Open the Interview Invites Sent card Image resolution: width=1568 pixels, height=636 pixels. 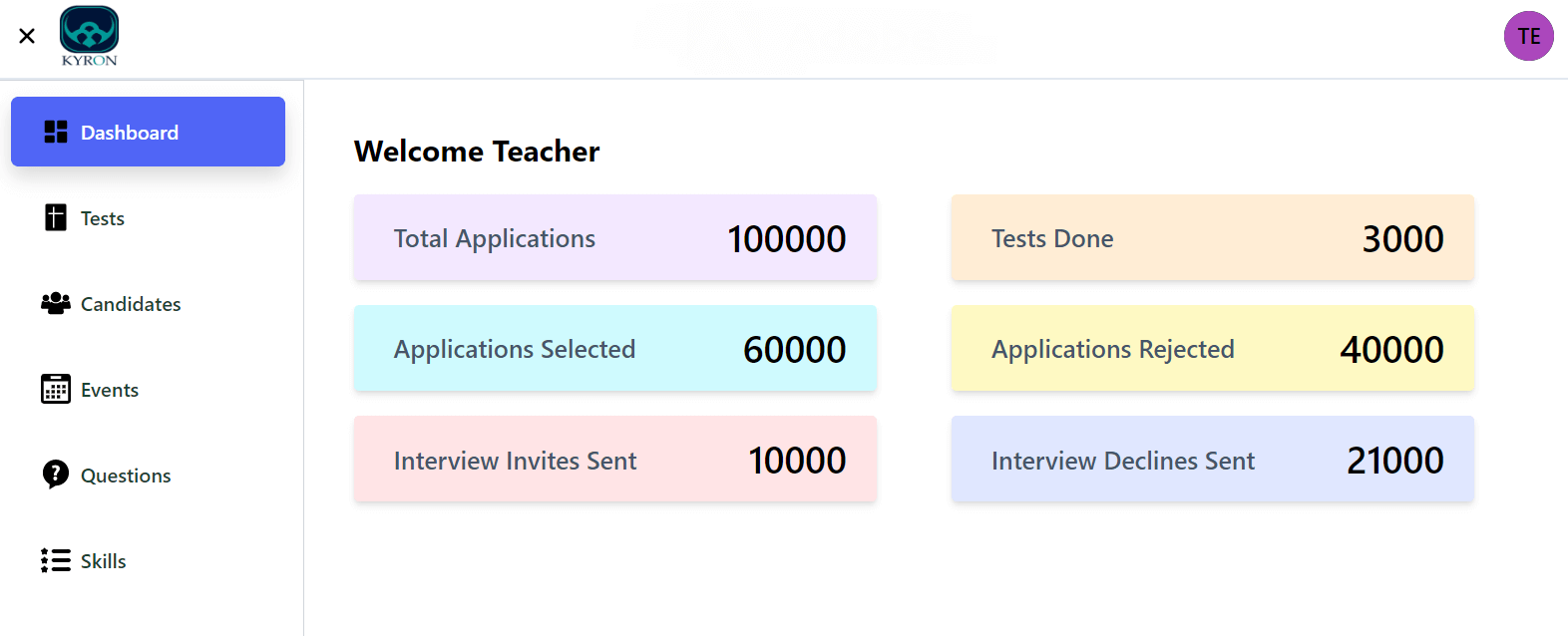pyautogui.click(x=614, y=460)
